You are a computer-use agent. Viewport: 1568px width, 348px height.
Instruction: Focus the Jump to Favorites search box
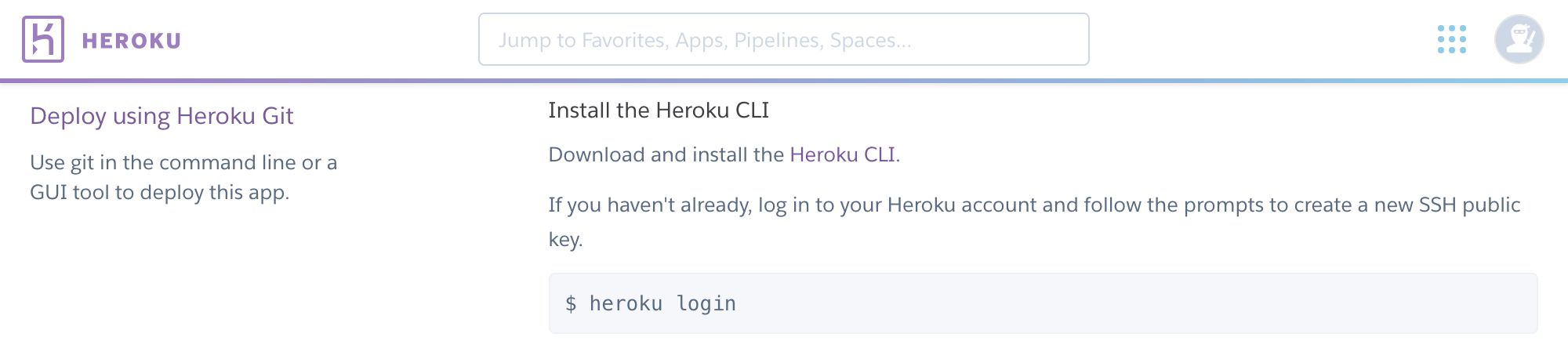(x=783, y=39)
